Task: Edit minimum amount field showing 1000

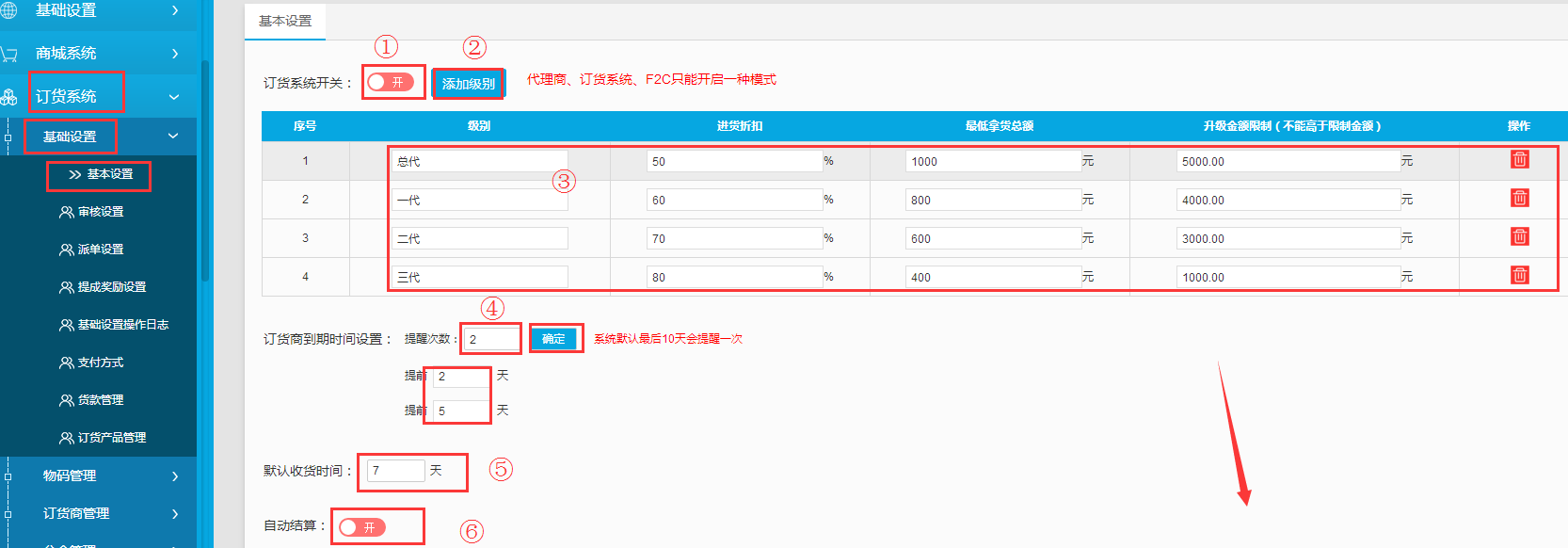Action: [x=993, y=161]
